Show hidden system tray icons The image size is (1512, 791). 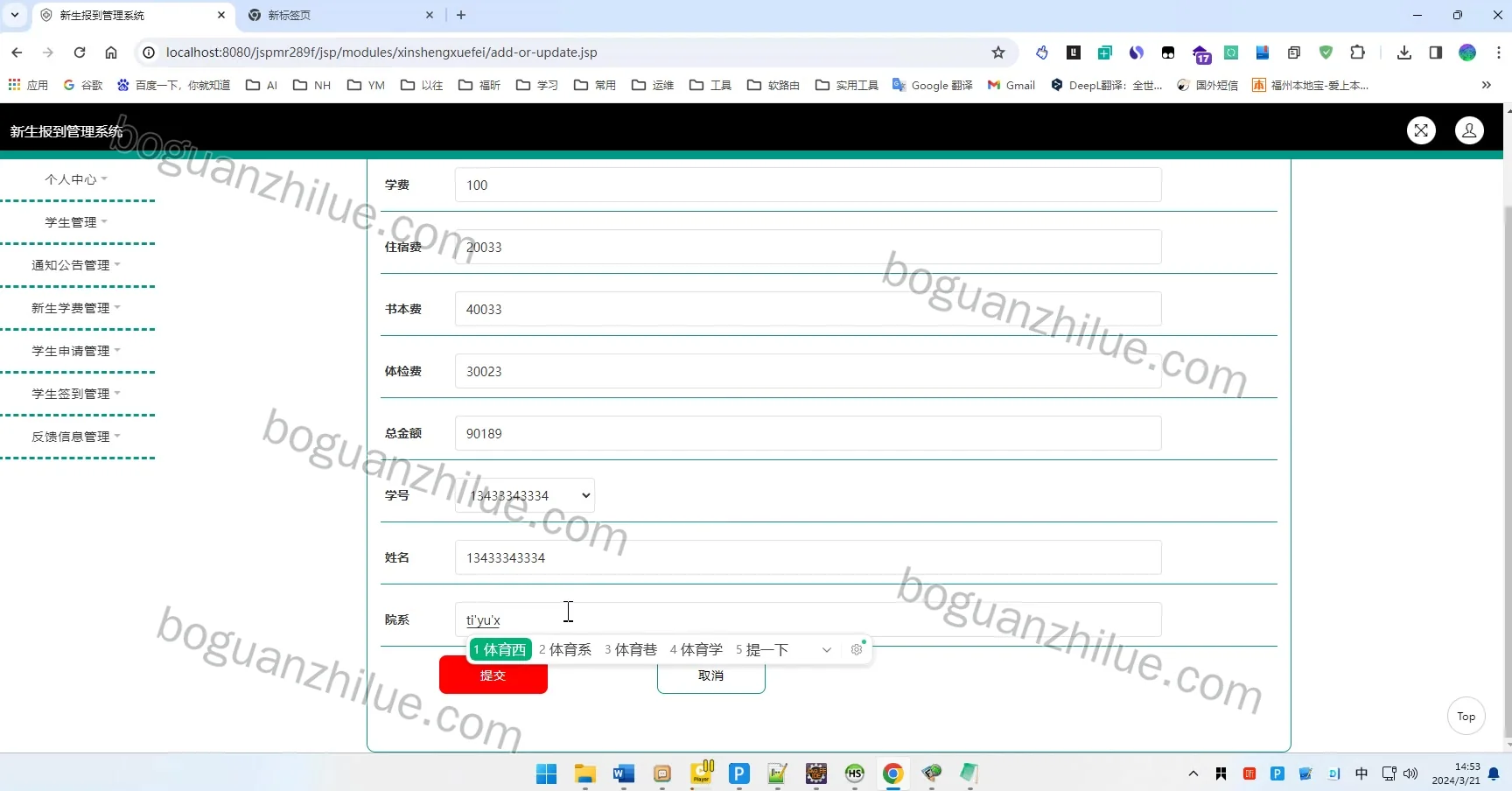1193,773
